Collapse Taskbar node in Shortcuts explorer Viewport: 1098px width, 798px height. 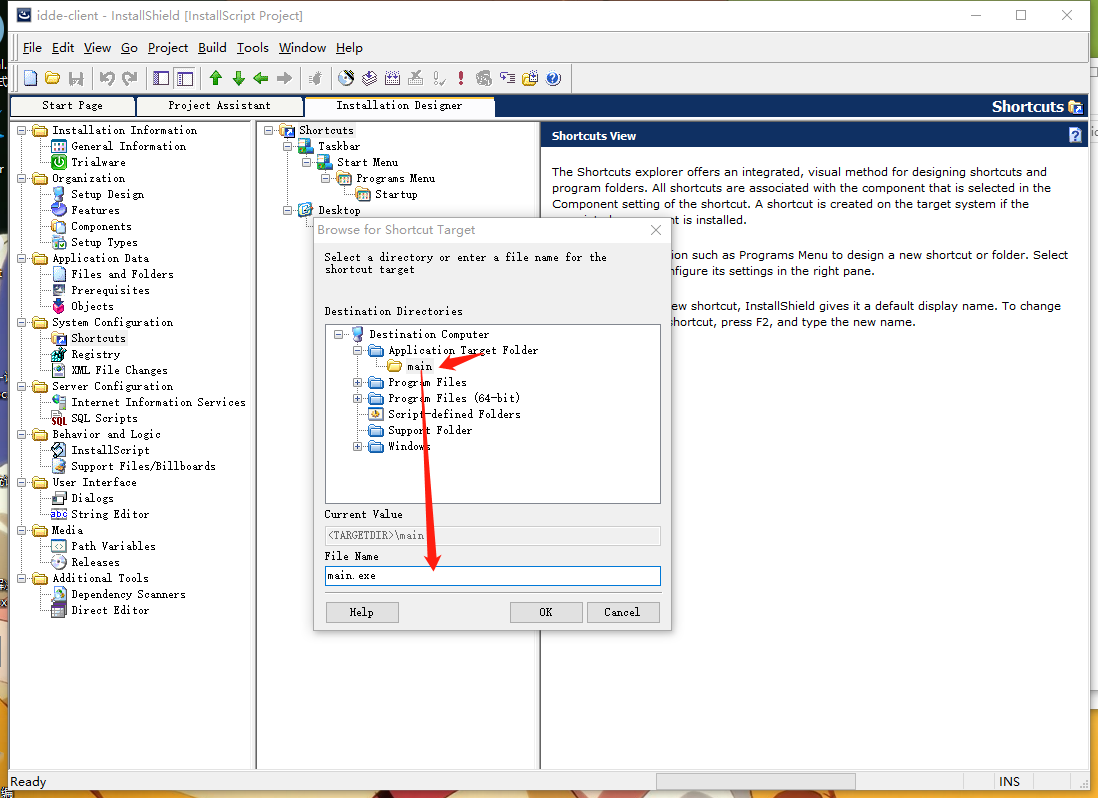coord(287,146)
